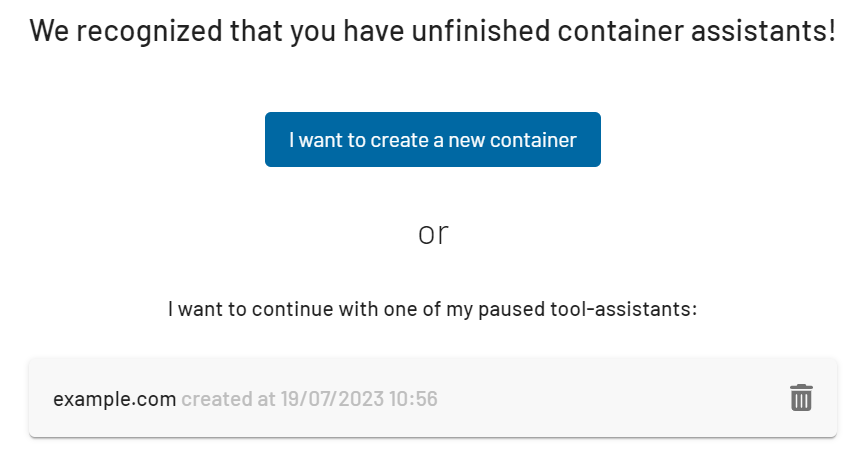Select the example.com domain name text
Image resolution: width=866 pixels, height=457 pixels.
(x=114, y=399)
